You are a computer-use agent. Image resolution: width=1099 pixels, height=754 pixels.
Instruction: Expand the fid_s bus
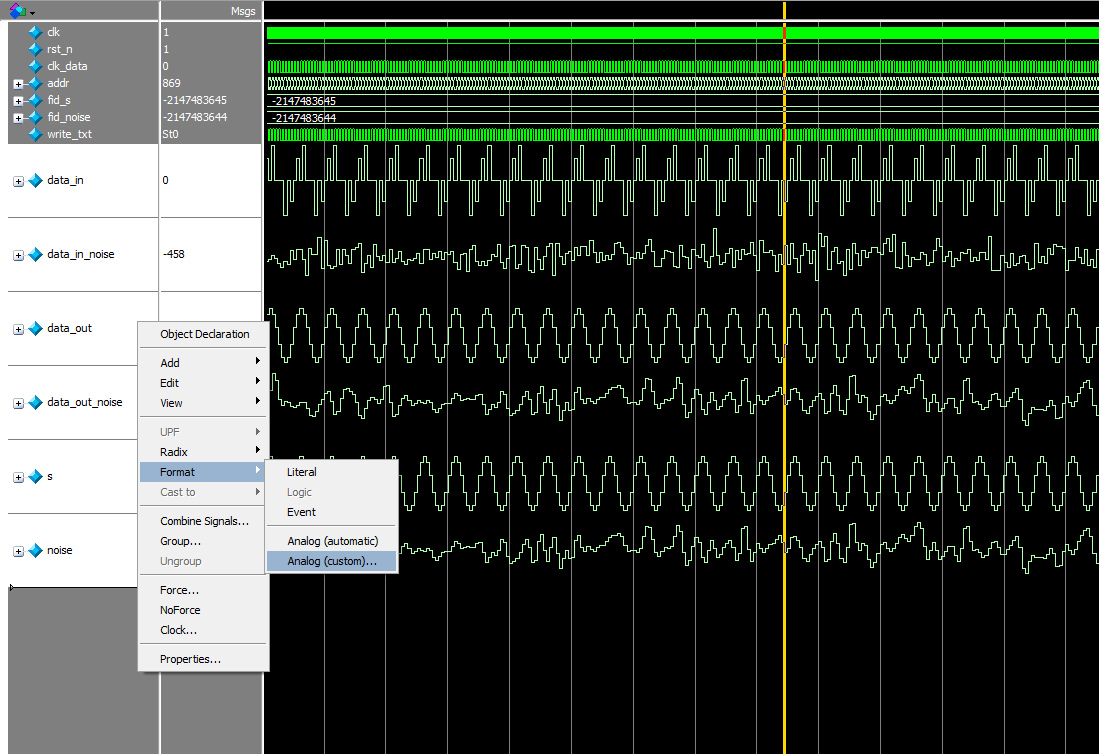click(18, 101)
